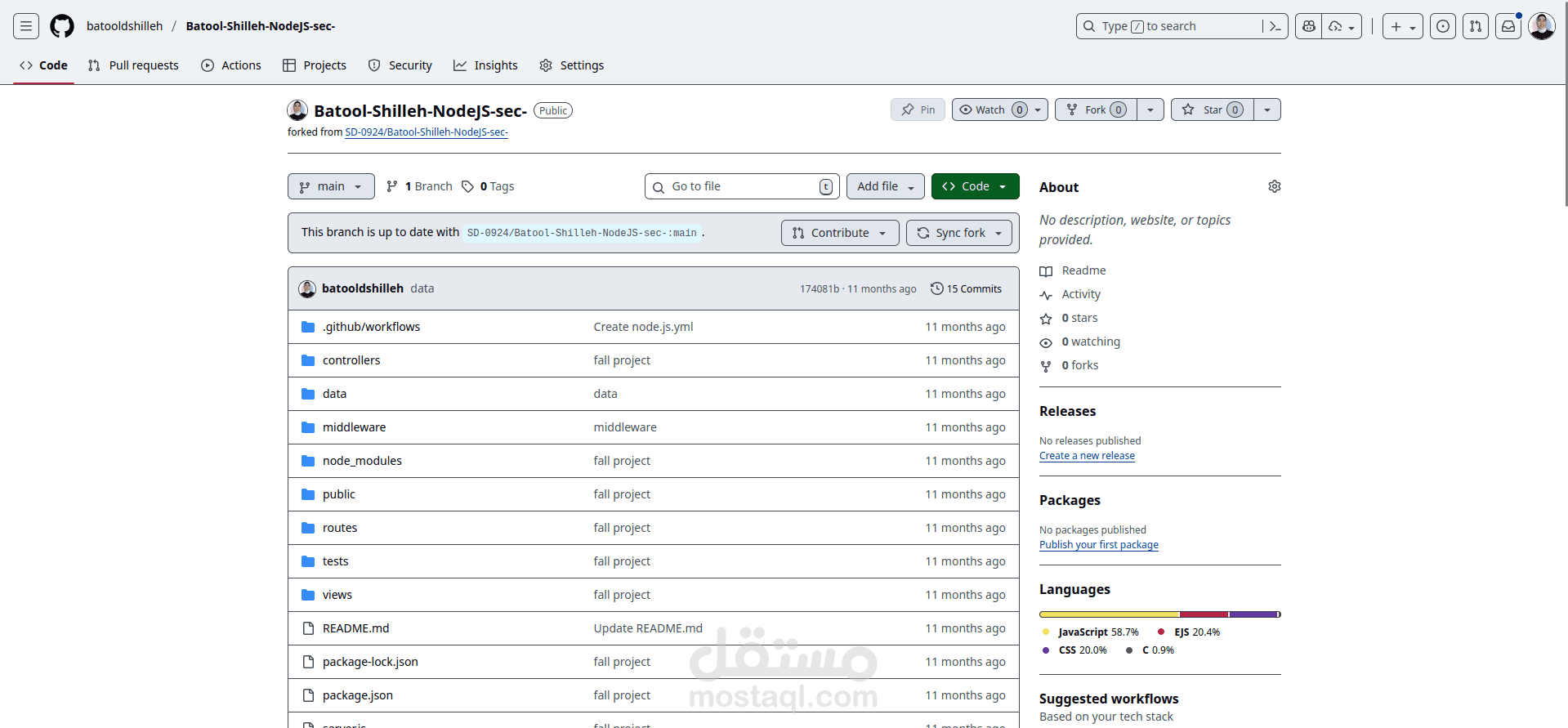Click the repository owner avatar near title
The width and height of the screenshot is (1568, 728).
pos(297,110)
